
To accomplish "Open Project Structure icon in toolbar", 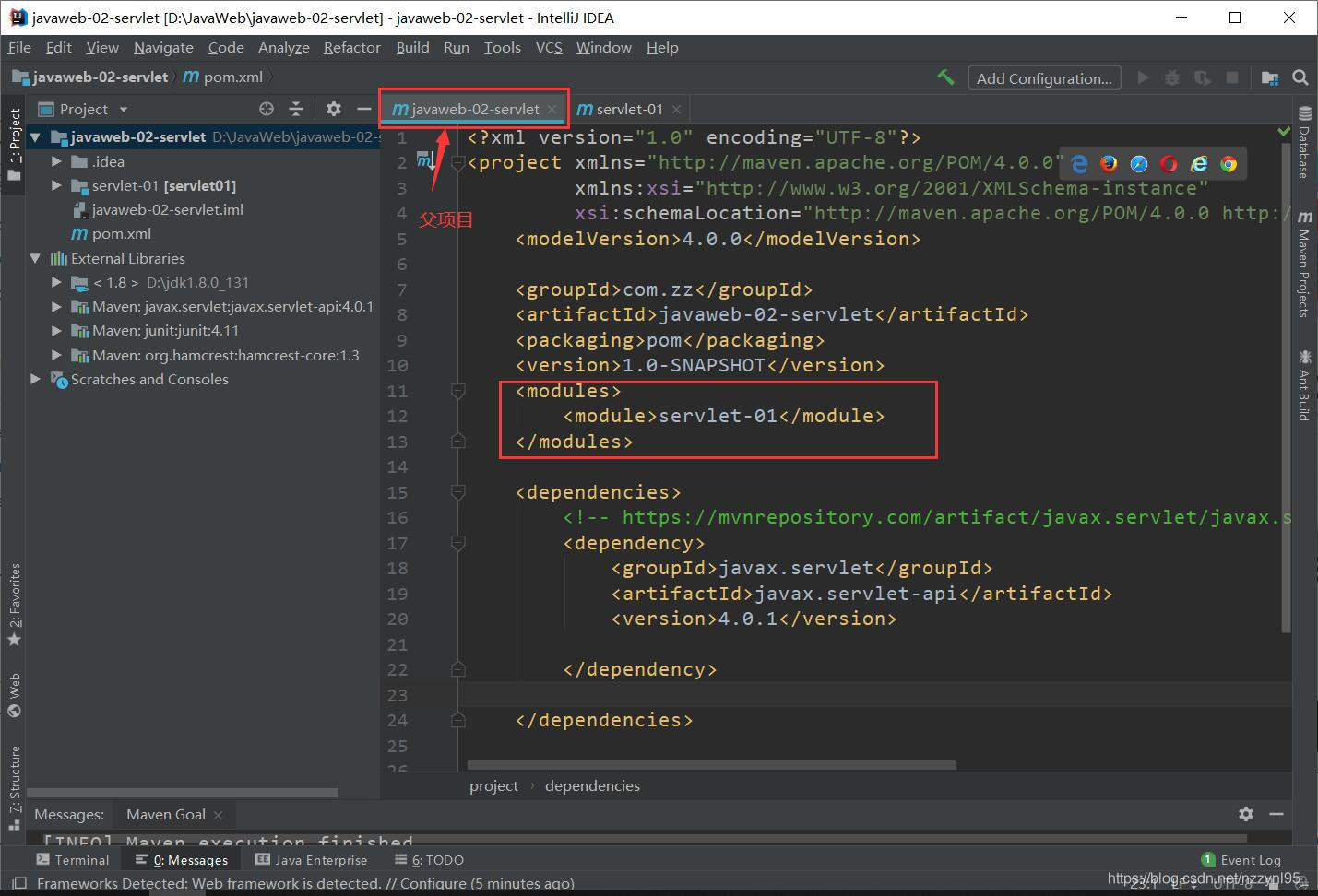I will [1270, 78].
